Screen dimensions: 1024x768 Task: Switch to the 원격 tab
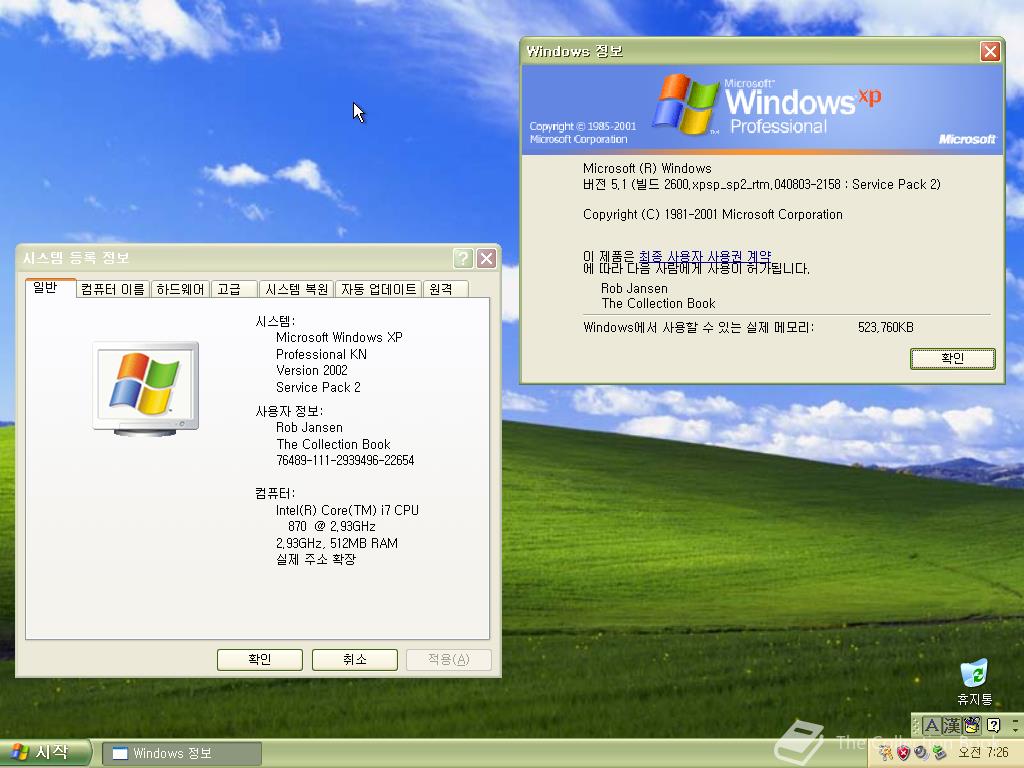point(445,289)
